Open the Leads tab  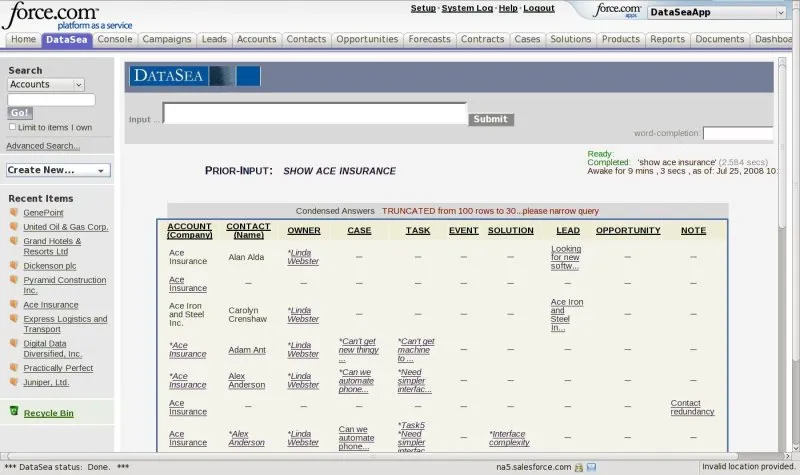click(214, 39)
